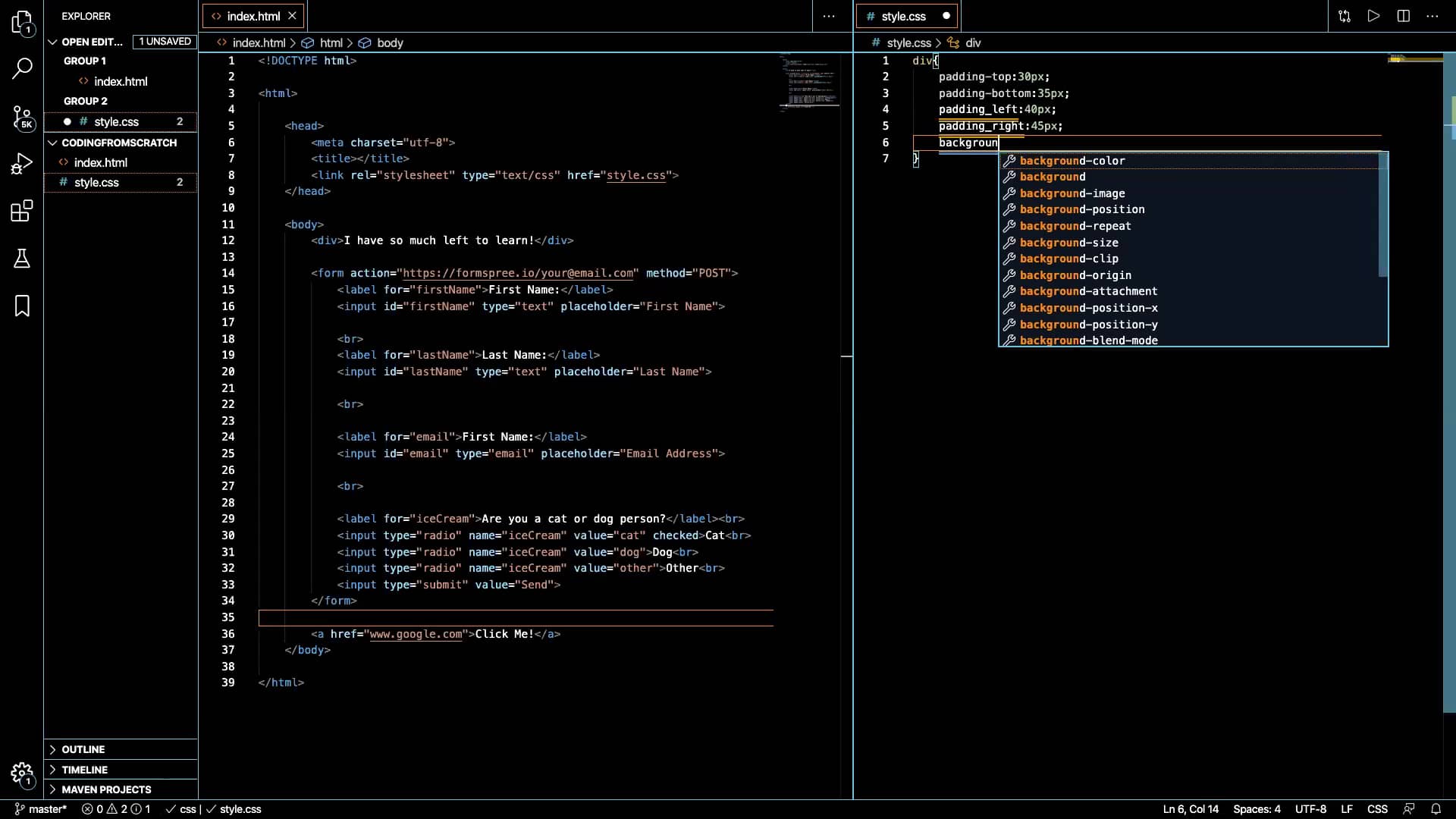
Task: Expand the TIMELINE section
Action: click(x=83, y=770)
